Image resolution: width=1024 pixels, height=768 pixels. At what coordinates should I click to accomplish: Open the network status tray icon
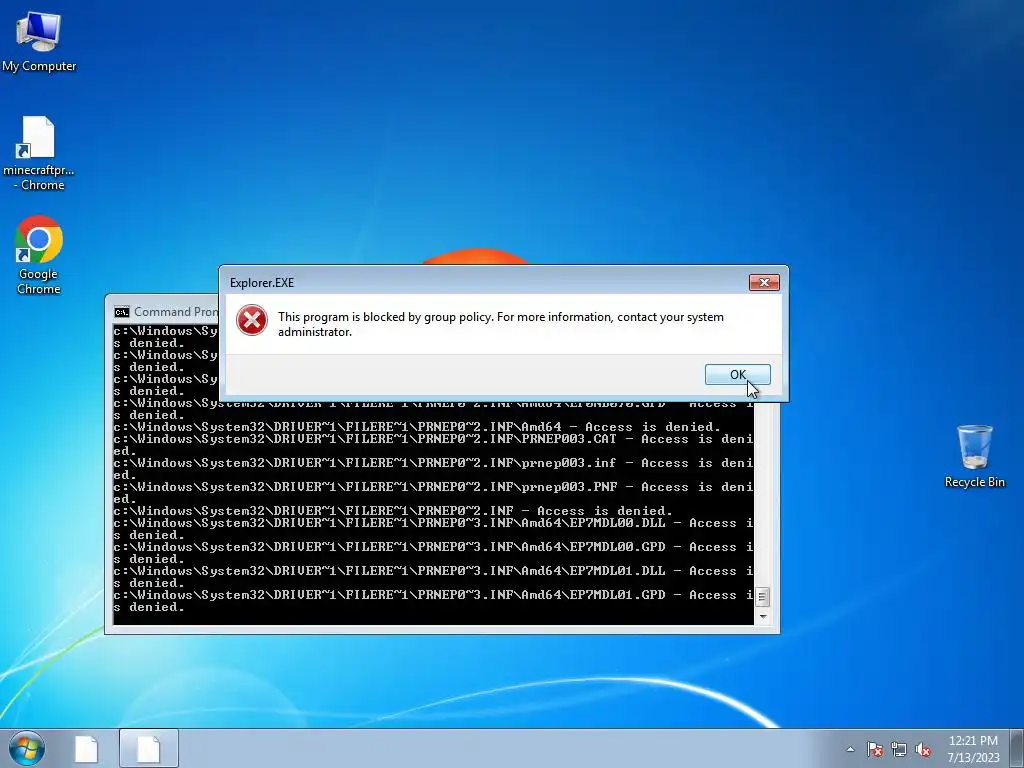coord(899,749)
